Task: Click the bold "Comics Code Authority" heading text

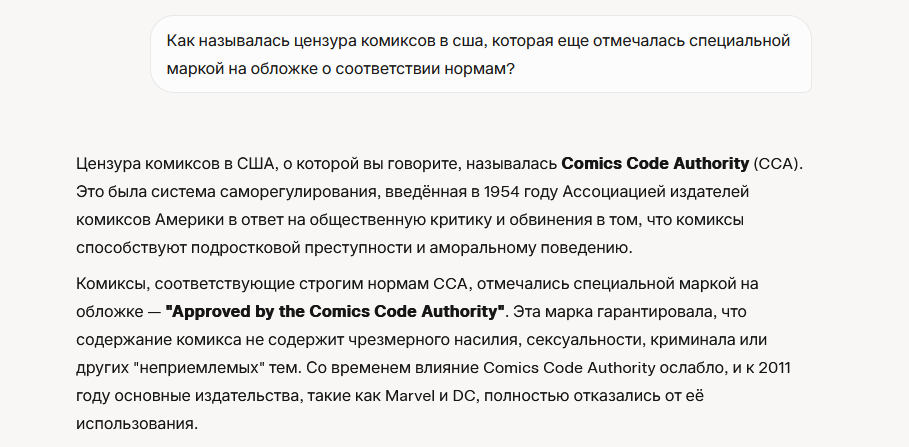Action: click(655, 163)
